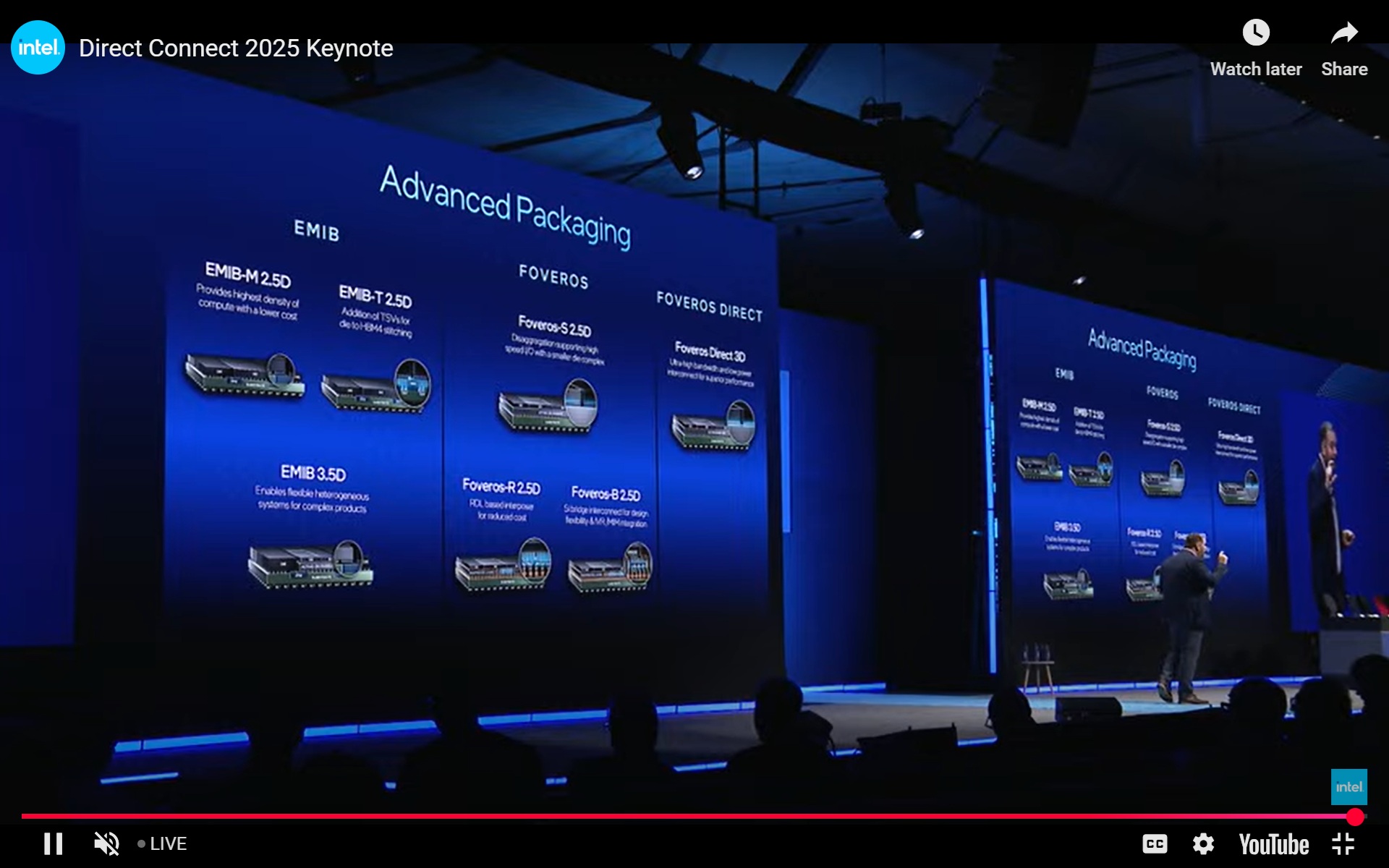This screenshot has height=868, width=1389.
Task: Jump to the LIVE broadcast position
Action: [168, 843]
